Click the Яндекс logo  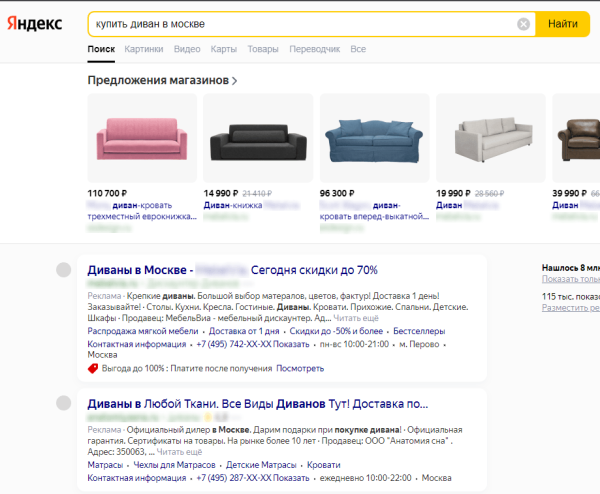[34, 24]
